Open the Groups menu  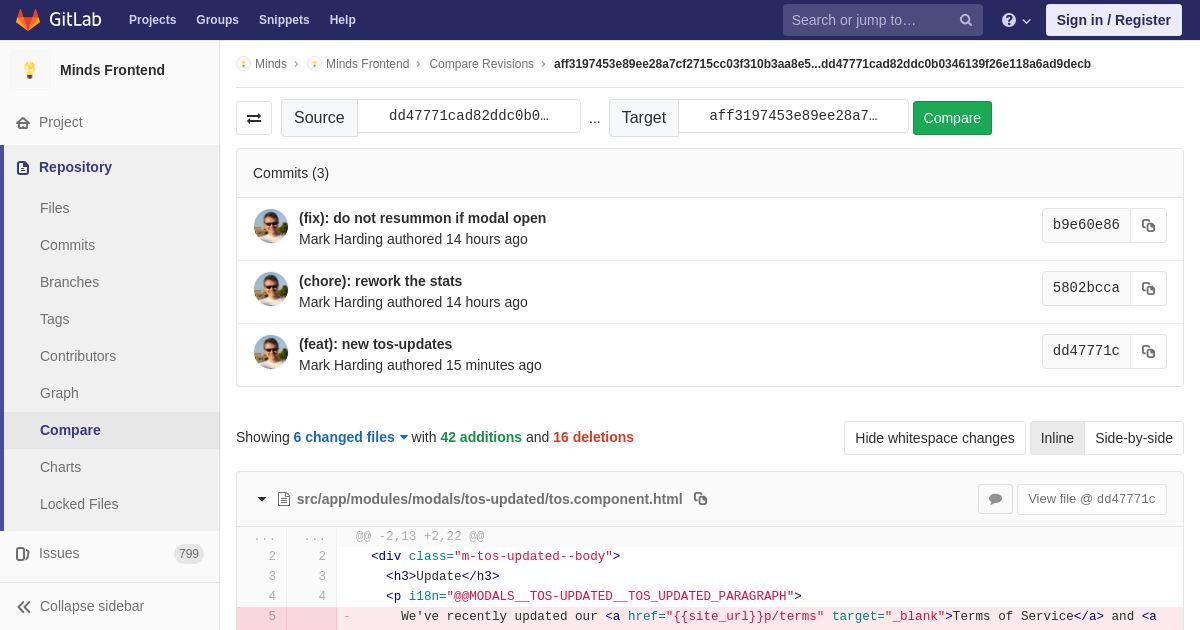click(x=217, y=20)
